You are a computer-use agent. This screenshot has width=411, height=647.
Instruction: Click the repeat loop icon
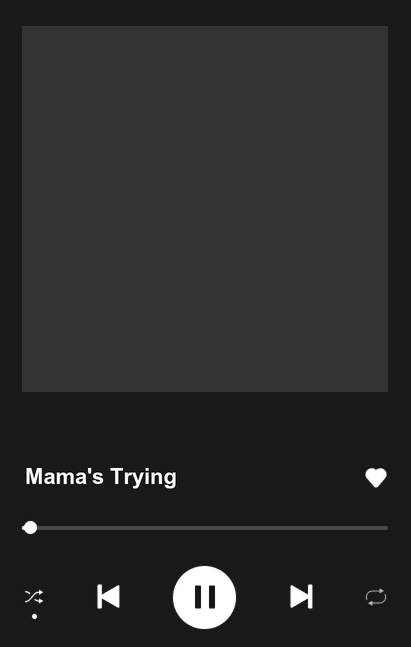(376, 597)
